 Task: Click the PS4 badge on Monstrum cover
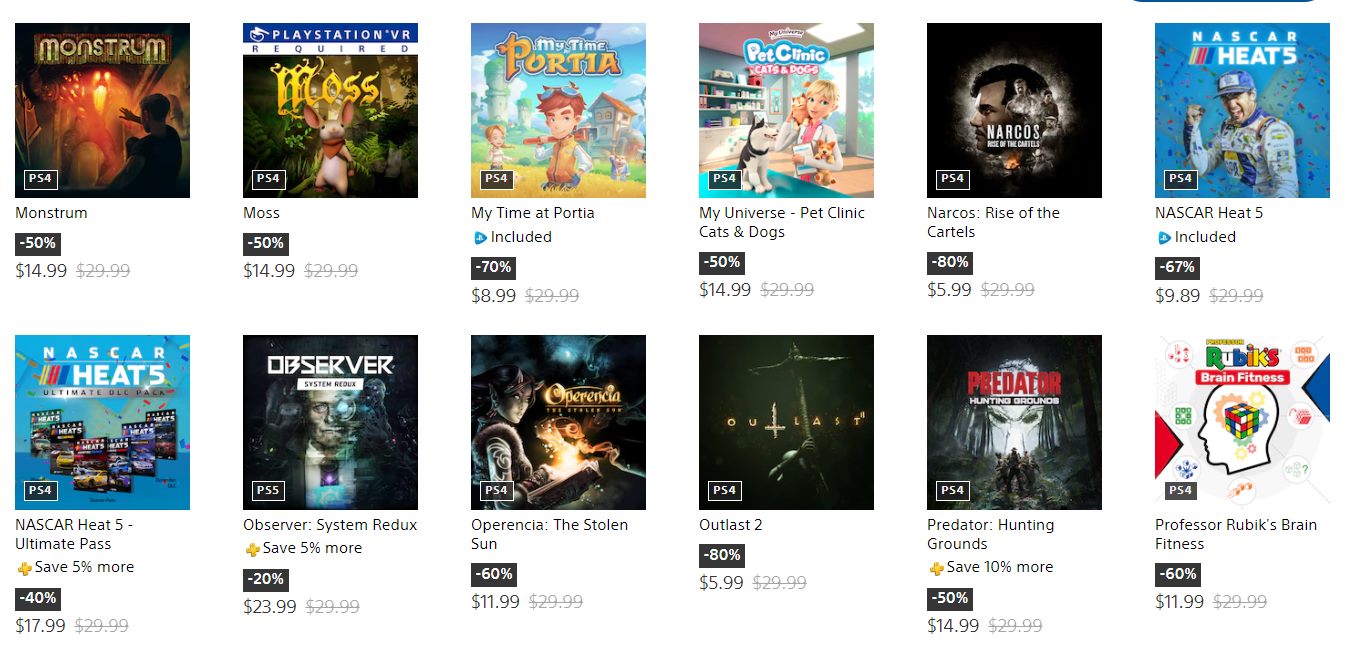pos(40,179)
